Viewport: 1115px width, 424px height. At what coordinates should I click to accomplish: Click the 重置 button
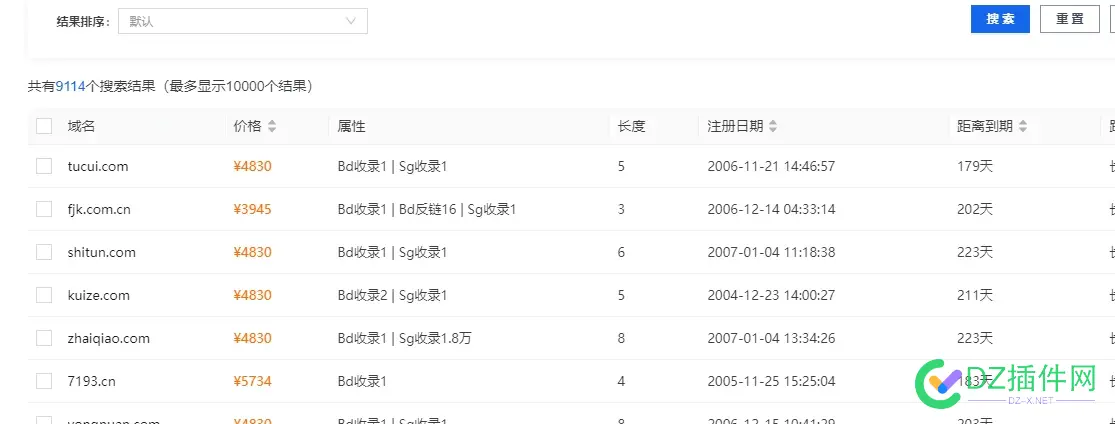point(1069,19)
